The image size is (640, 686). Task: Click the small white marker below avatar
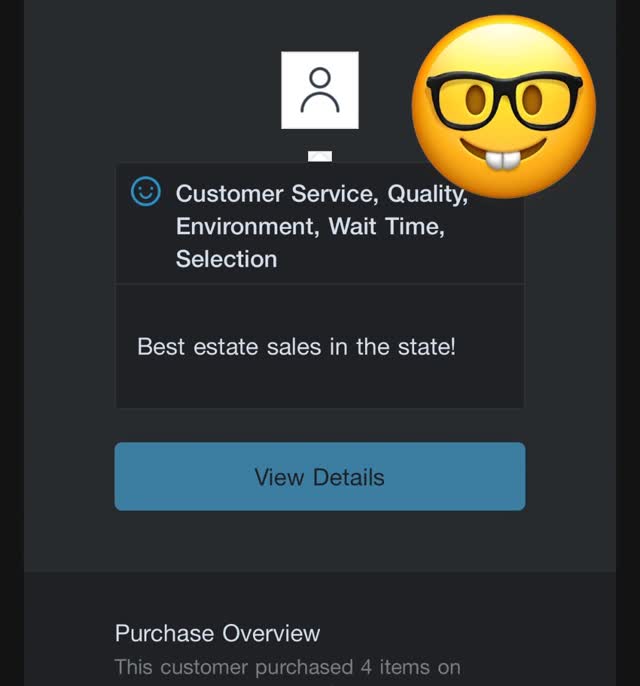[320, 156]
